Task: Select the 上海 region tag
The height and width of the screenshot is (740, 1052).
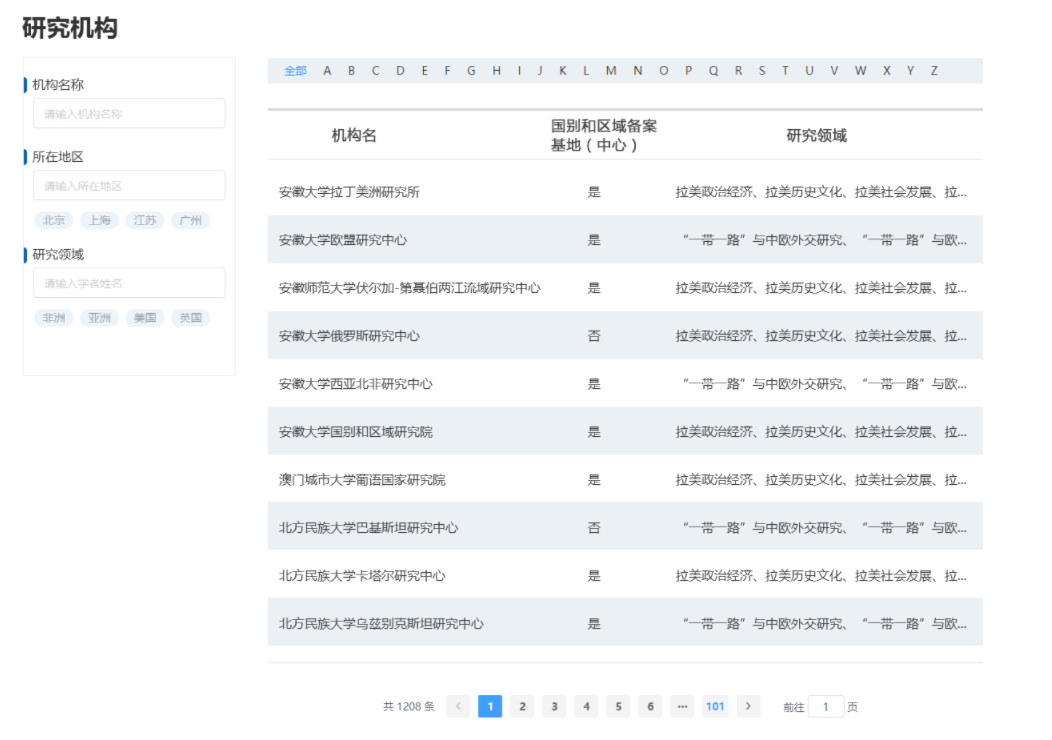Action: pyautogui.click(x=99, y=220)
